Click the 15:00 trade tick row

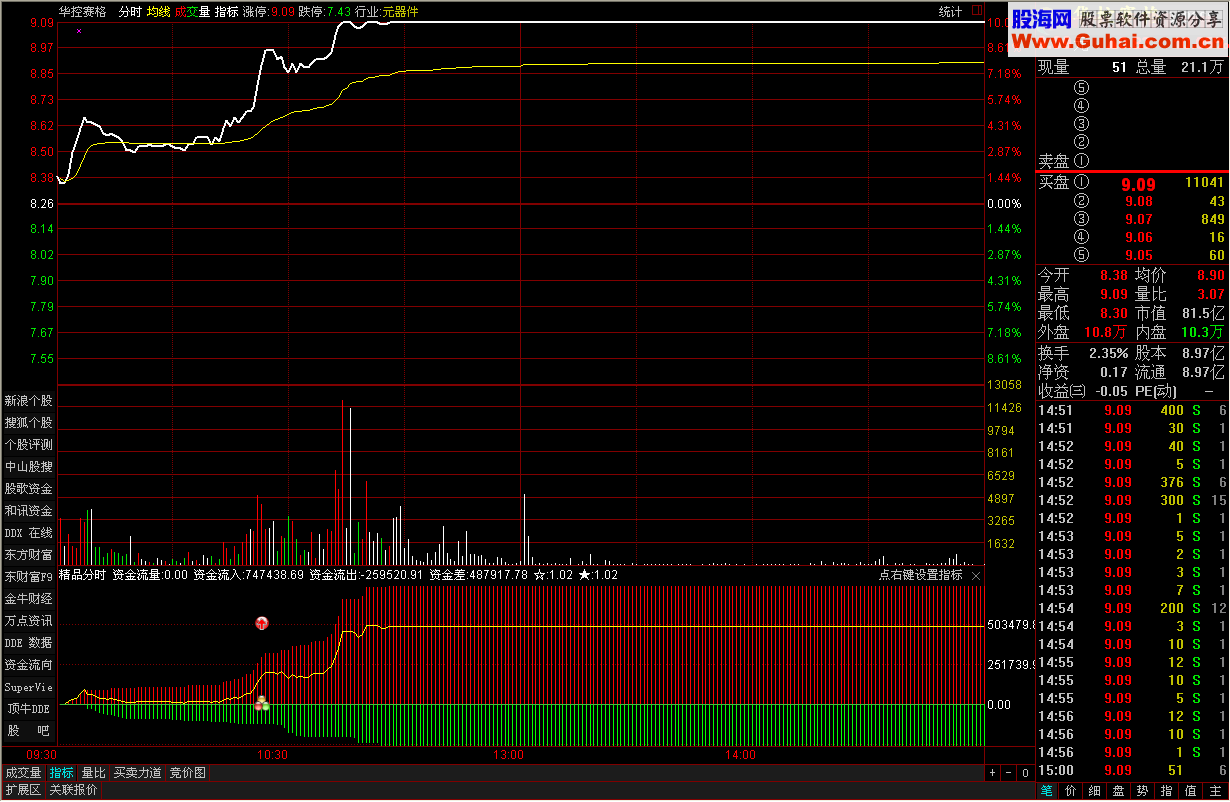click(x=1133, y=770)
